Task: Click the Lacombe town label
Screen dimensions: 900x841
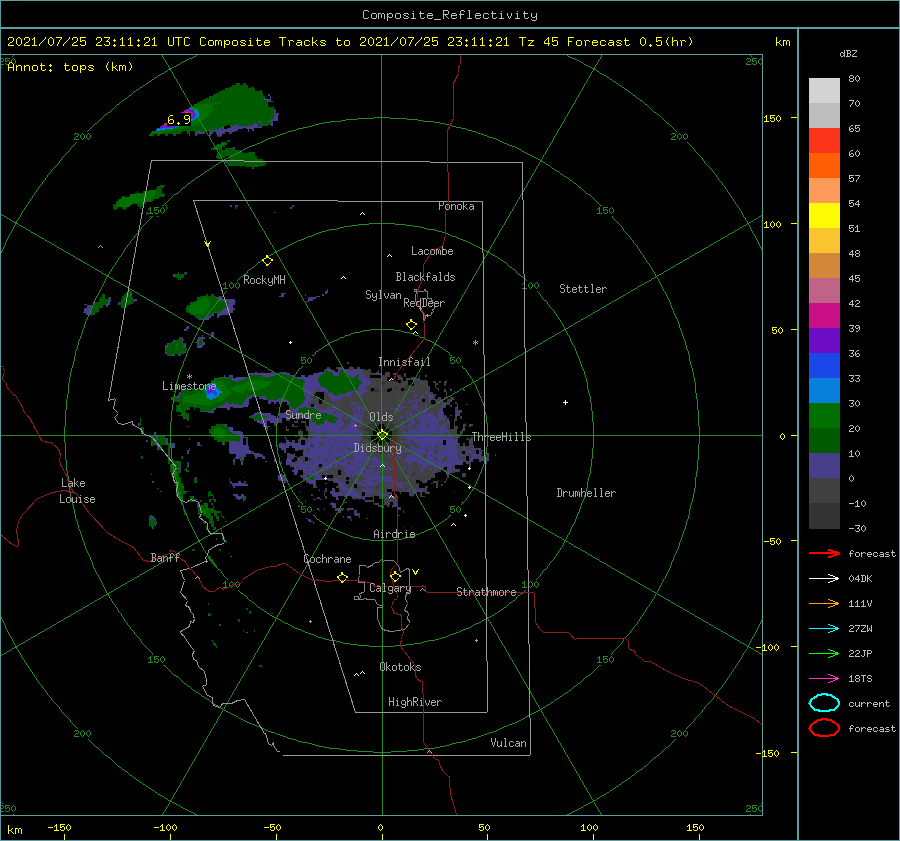Action: click(432, 251)
